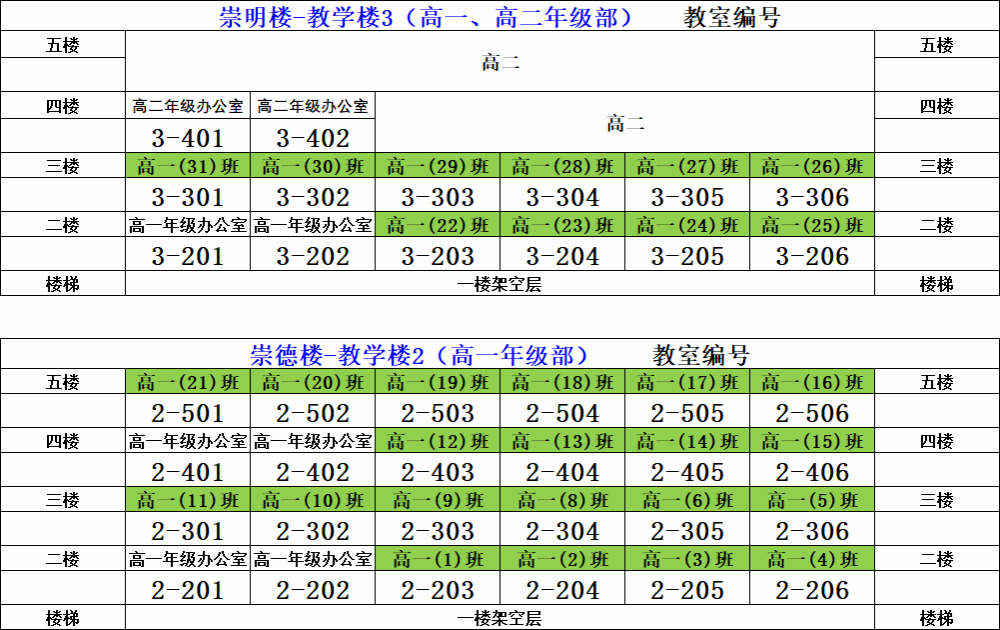Click the 高一(25)班 cell
Viewport: 1000px width, 630px height.
coord(812,225)
